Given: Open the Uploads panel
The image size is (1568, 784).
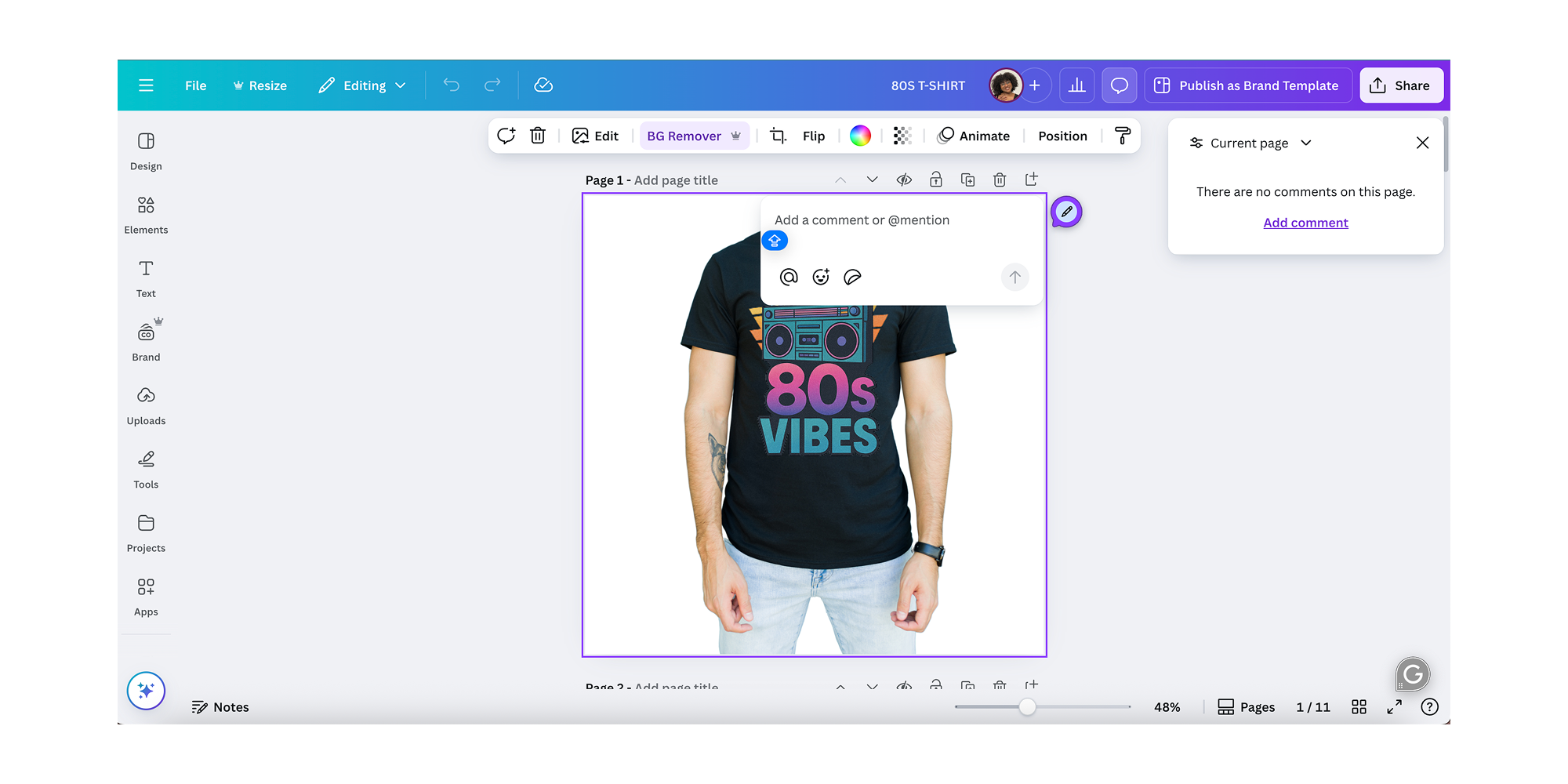Looking at the screenshot, I should [146, 404].
